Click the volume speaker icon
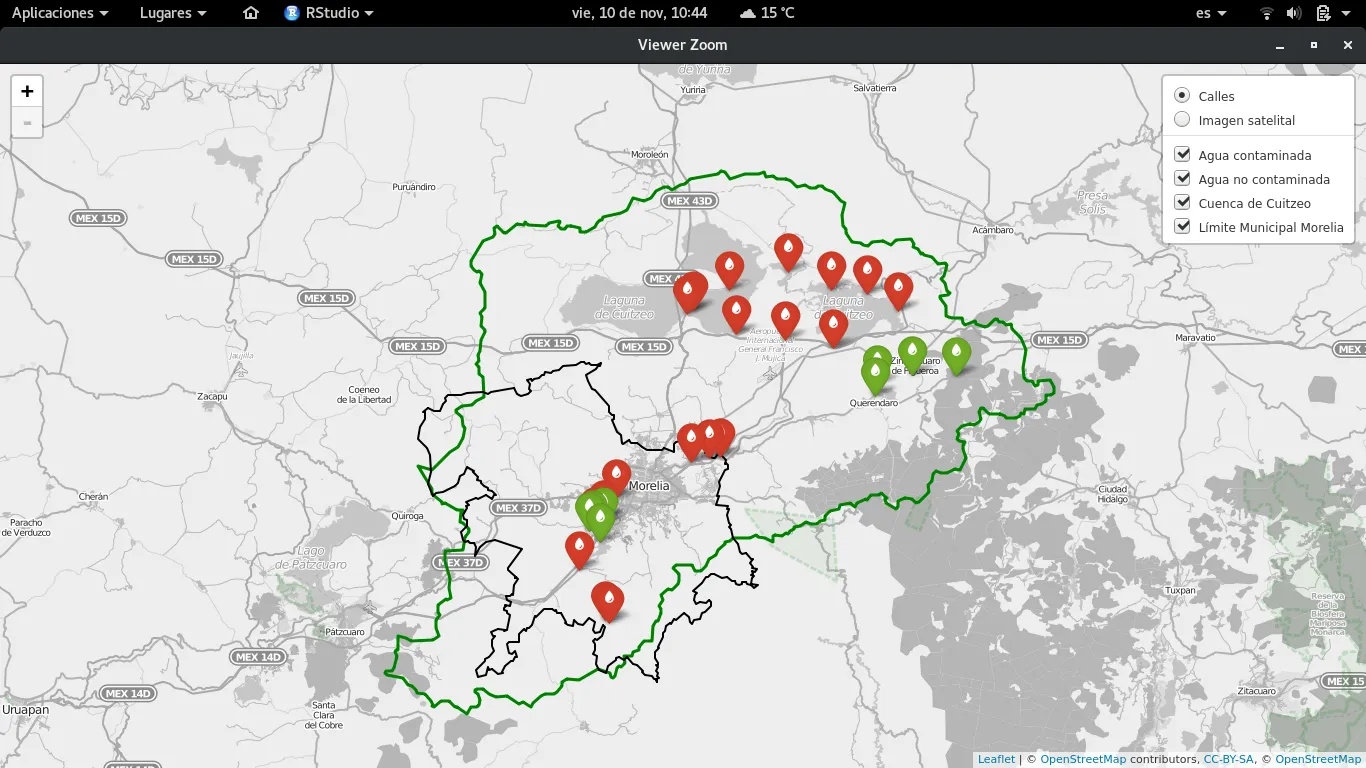The image size is (1366, 768). tap(1294, 13)
